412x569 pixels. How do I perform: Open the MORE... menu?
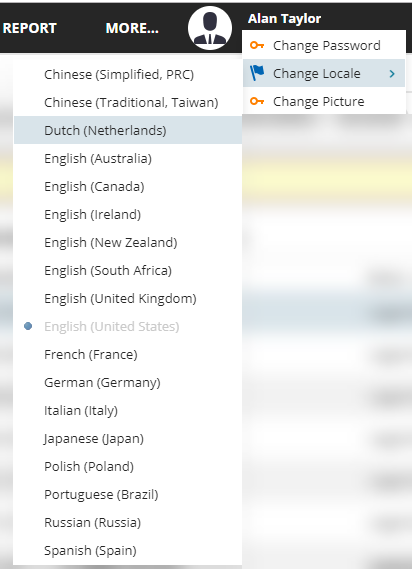132,28
